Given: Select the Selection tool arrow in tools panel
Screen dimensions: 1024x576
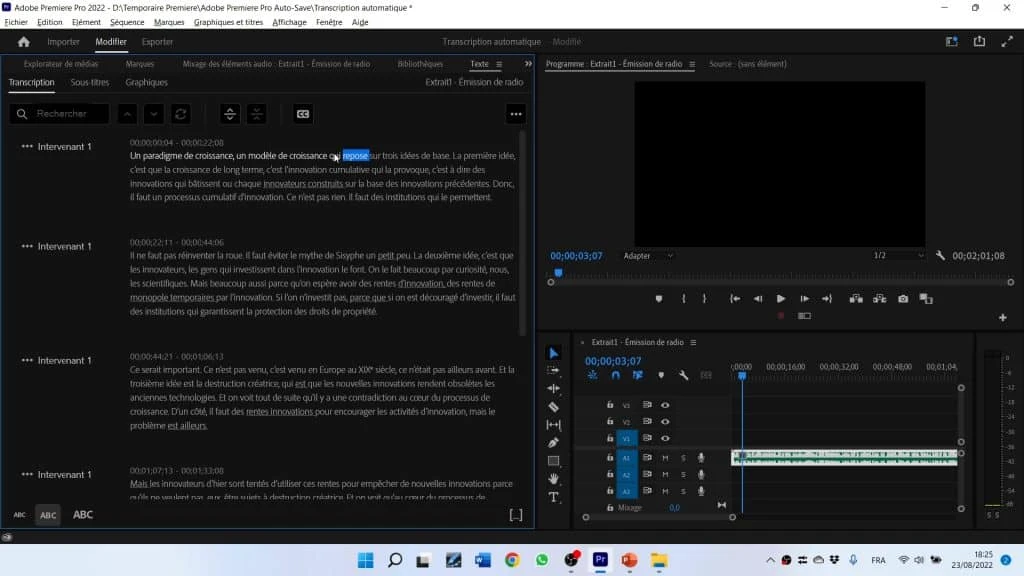Looking at the screenshot, I should [553, 353].
